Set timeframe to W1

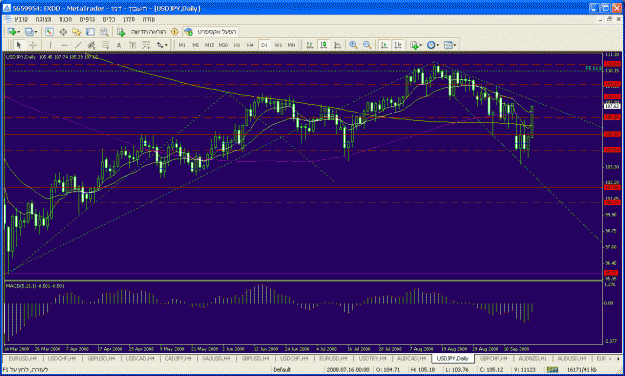click(x=278, y=45)
